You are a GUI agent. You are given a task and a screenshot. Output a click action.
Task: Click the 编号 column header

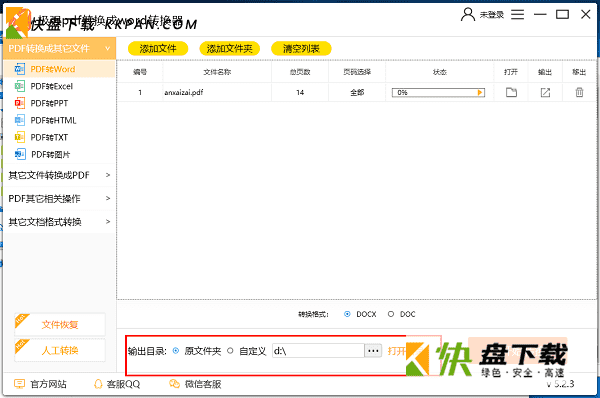point(140,72)
